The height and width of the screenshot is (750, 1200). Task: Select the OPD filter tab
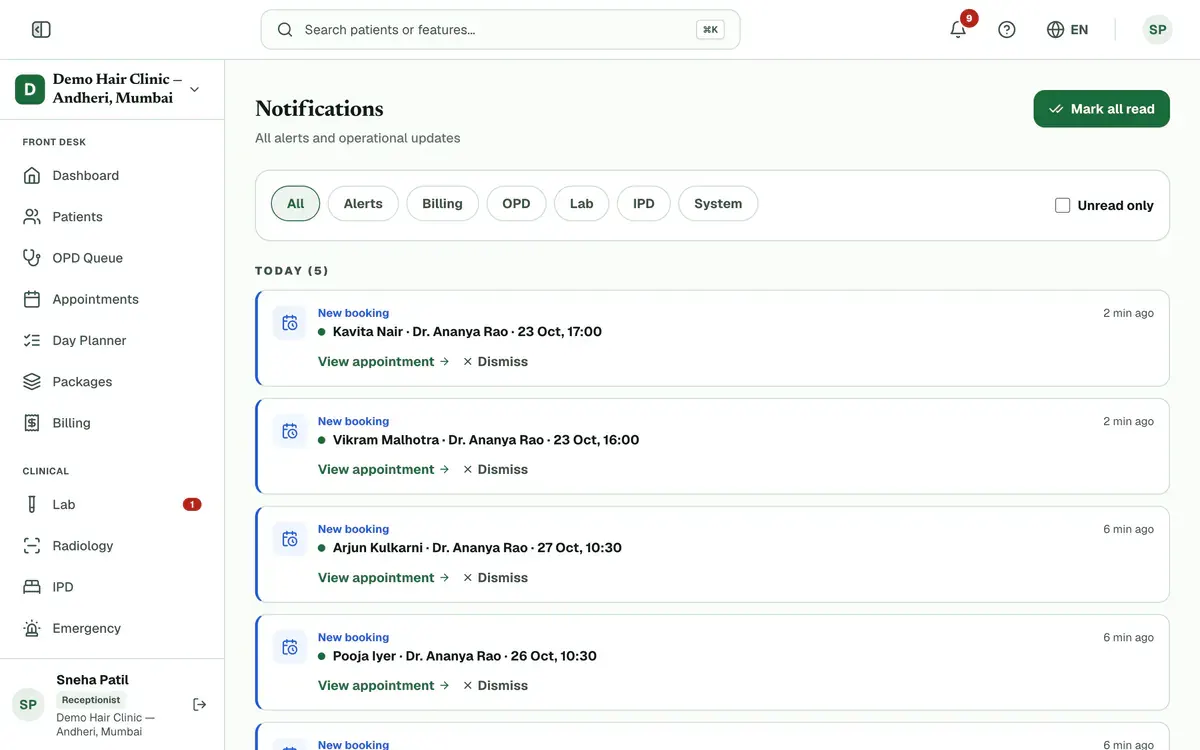coord(516,203)
